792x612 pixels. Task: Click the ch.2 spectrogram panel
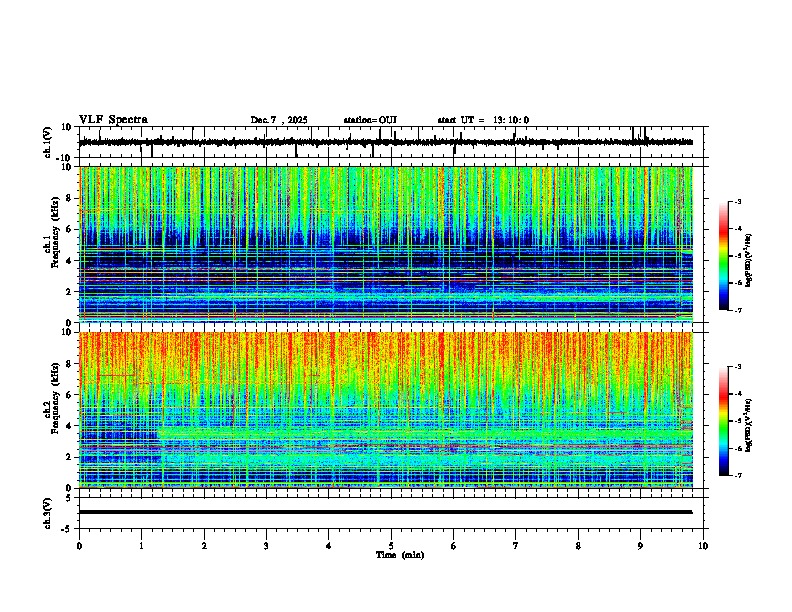(x=386, y=410)
